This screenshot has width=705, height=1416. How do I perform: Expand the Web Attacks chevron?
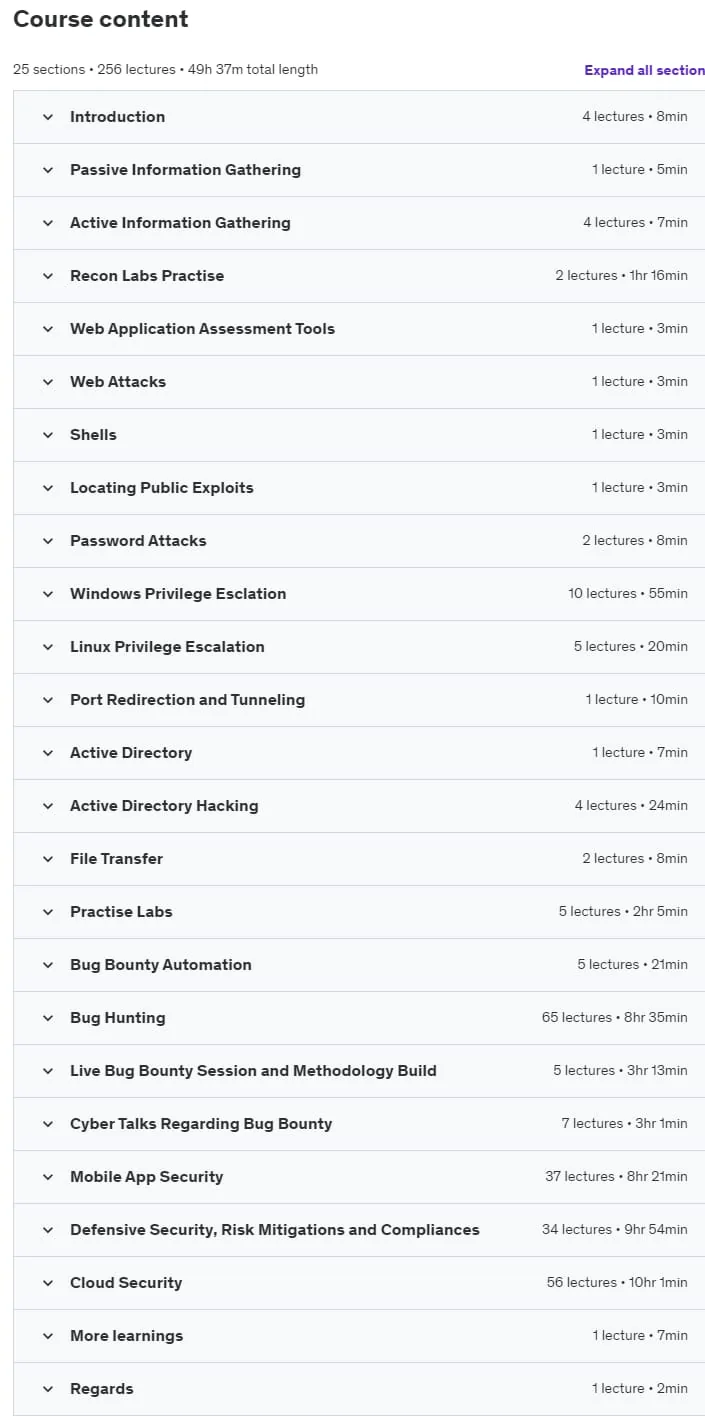pos(47,382)
